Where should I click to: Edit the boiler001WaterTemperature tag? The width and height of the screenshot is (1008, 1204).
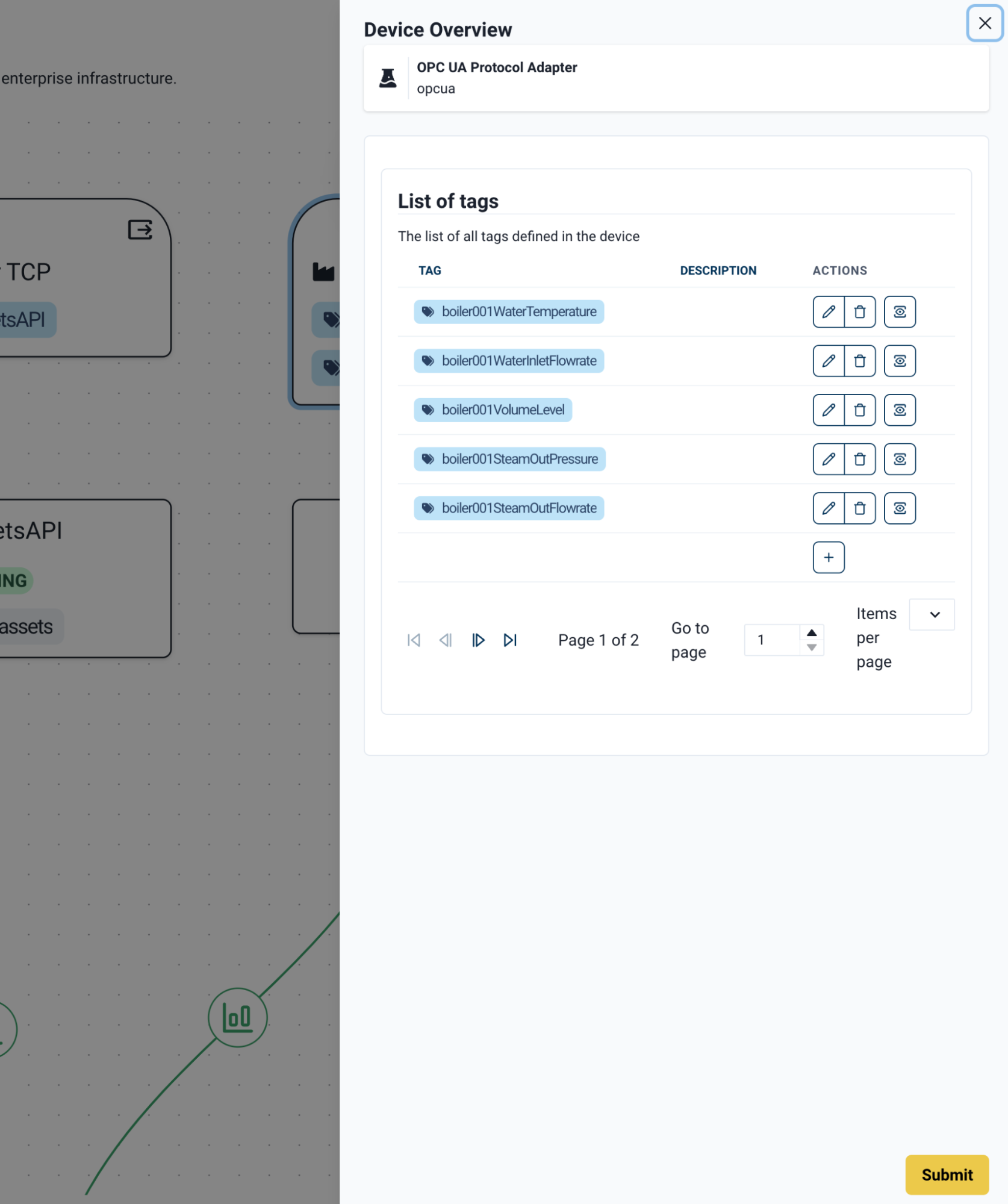(828, 311)
